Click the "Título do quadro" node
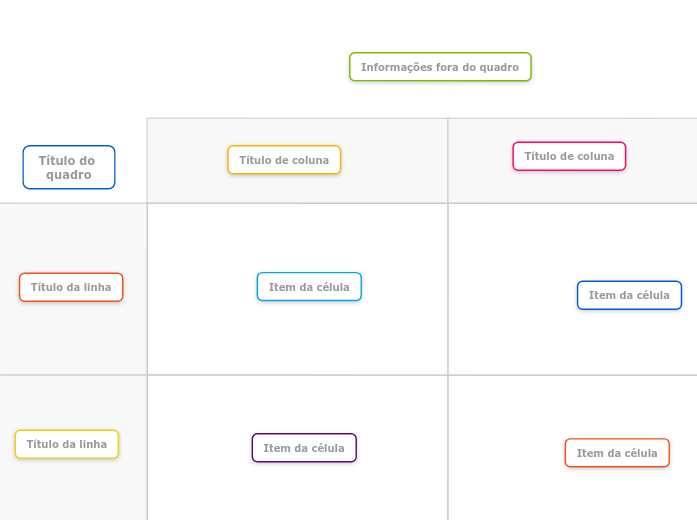 click(69, 167)
